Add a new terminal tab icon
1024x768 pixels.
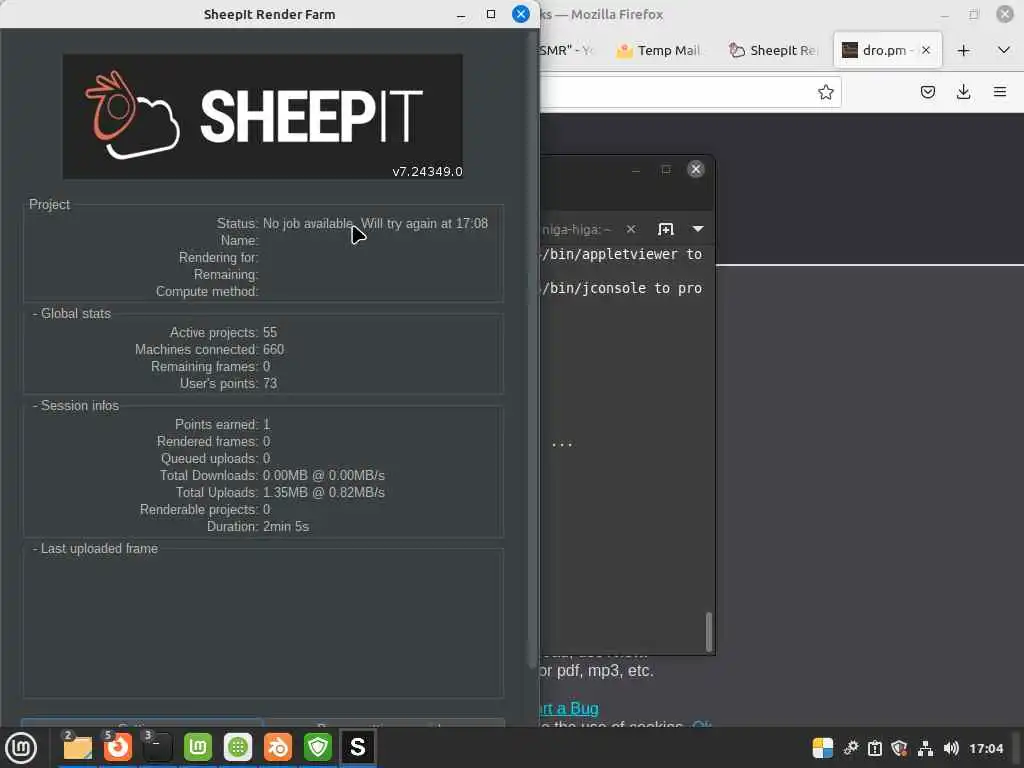click(x=665, y=229)
